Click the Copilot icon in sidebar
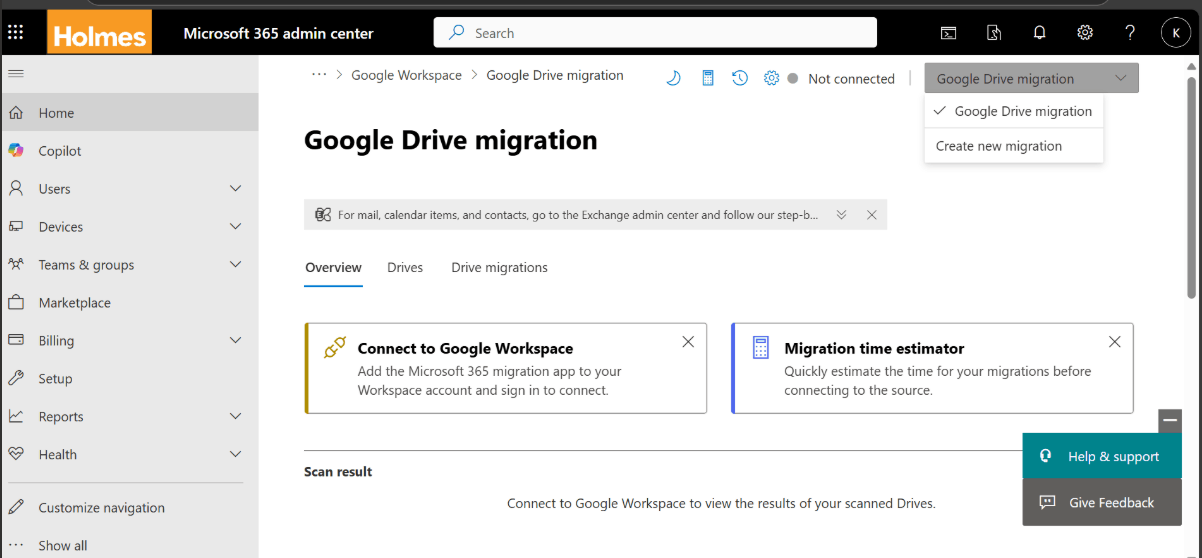Viewport: 1202px width, 558px height. pos(16,151)
